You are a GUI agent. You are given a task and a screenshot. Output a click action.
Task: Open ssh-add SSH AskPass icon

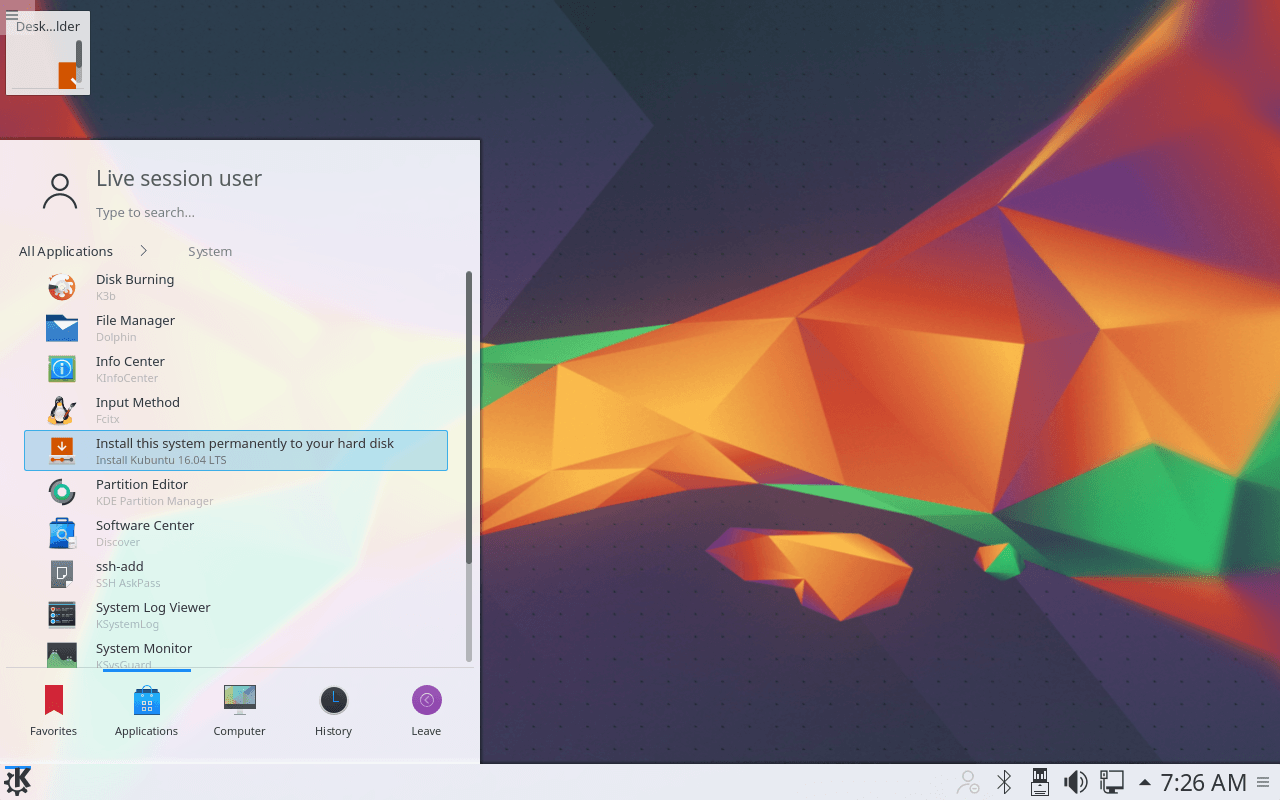(62, 574)
